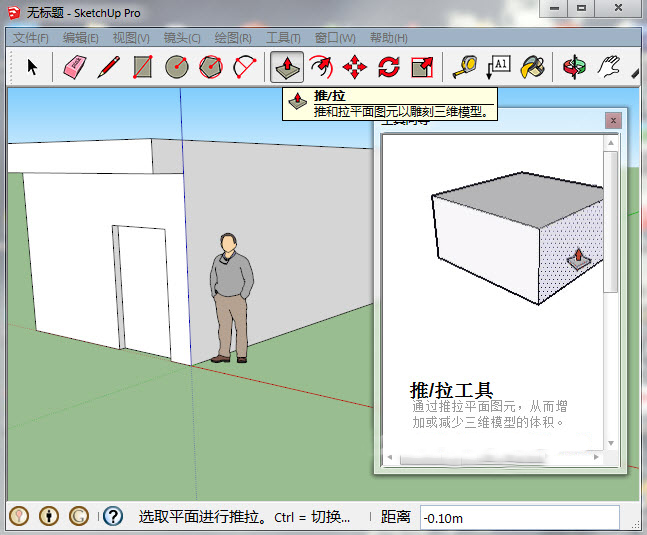Viewport: 647px width, 535px height.
Task: Choose the Polygon drawing tool
Action: [x=211, y=67]
